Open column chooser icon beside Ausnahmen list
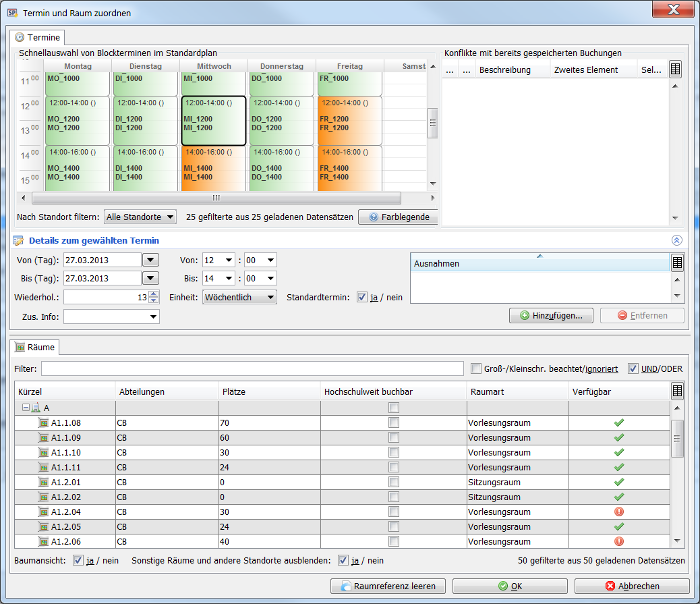The width and height of the screenshot is (700, 604). 677,263
